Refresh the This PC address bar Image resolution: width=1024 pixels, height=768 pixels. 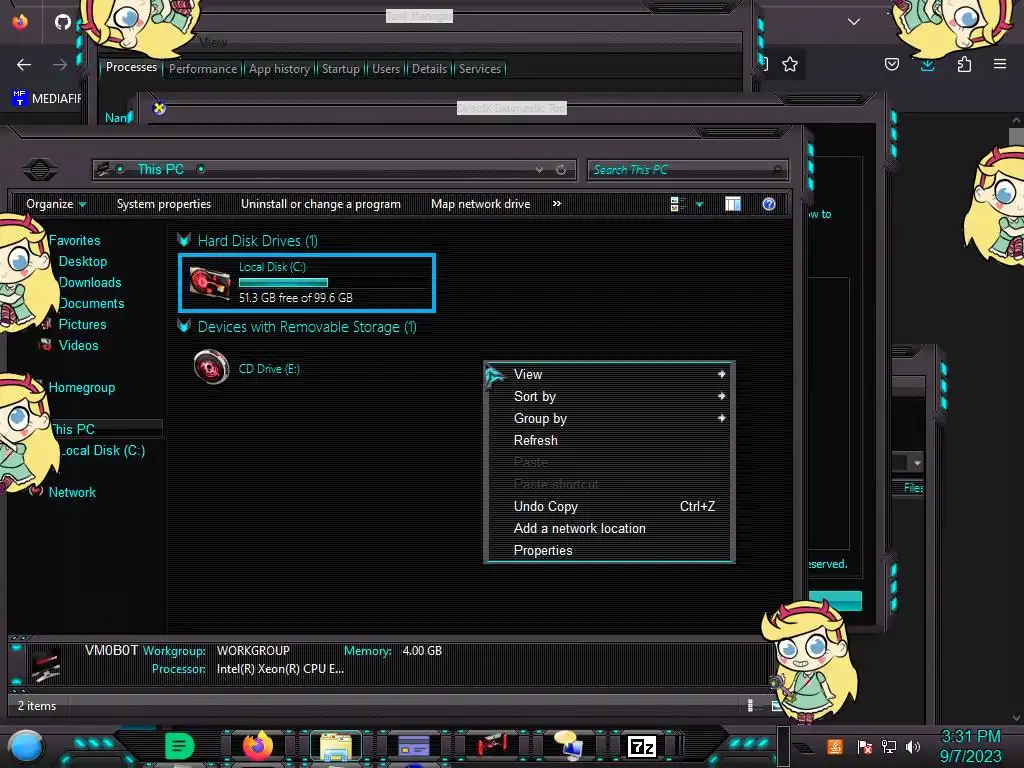(x=561, y=170)
